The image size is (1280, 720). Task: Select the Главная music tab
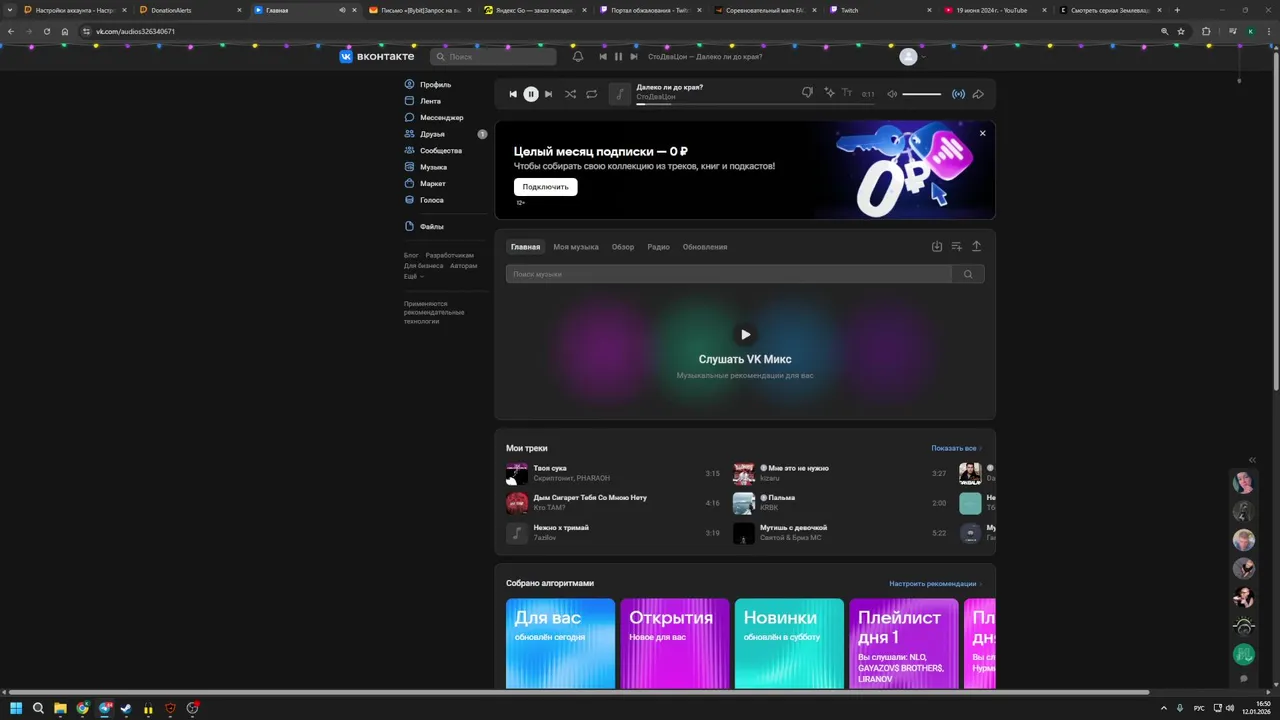(x=525, y=247)
